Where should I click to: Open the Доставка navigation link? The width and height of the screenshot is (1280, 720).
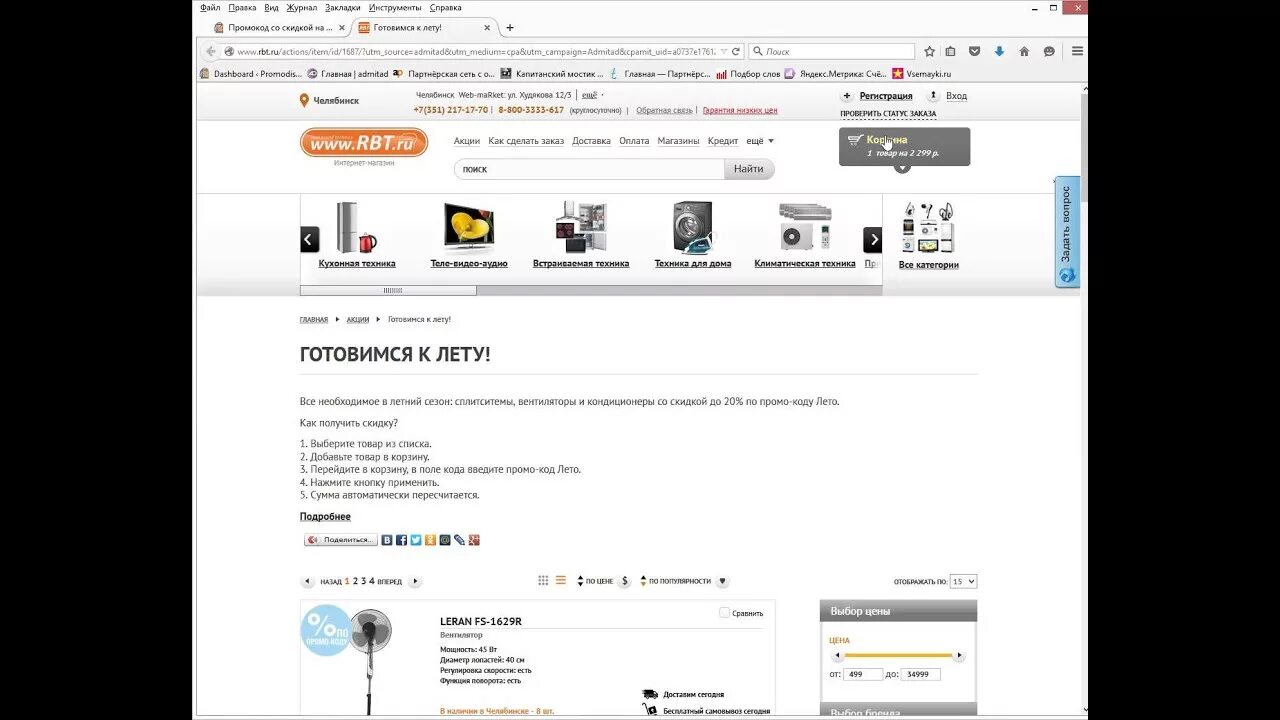591,141
